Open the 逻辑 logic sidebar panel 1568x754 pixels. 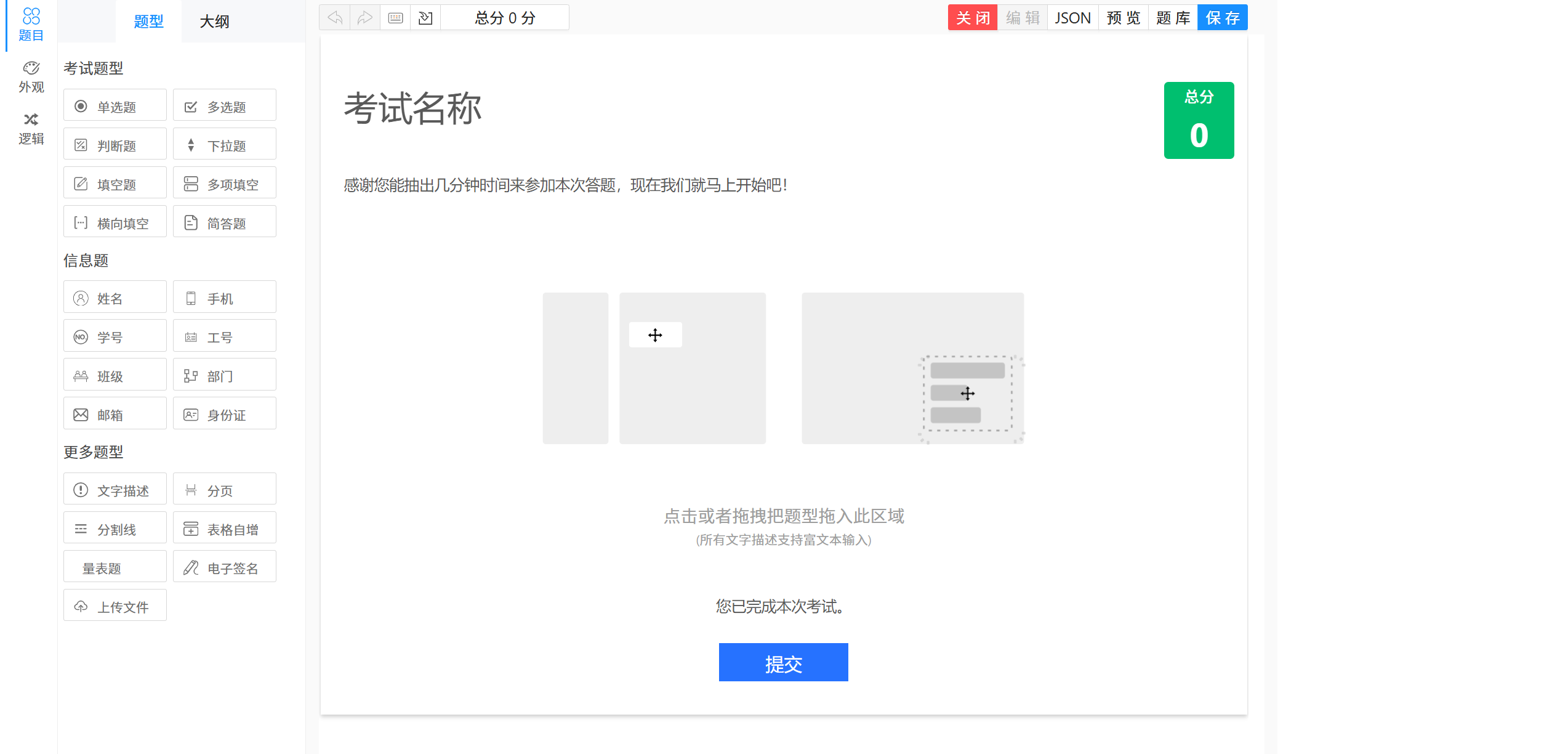coord(31,129)
